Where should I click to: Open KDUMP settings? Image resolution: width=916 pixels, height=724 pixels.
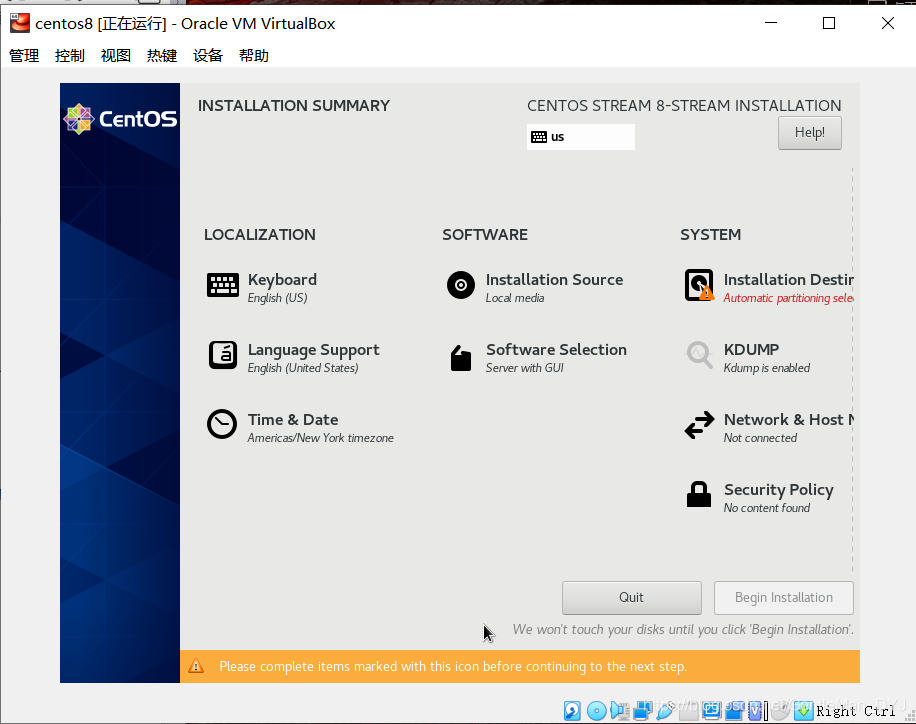coord(748,357)
